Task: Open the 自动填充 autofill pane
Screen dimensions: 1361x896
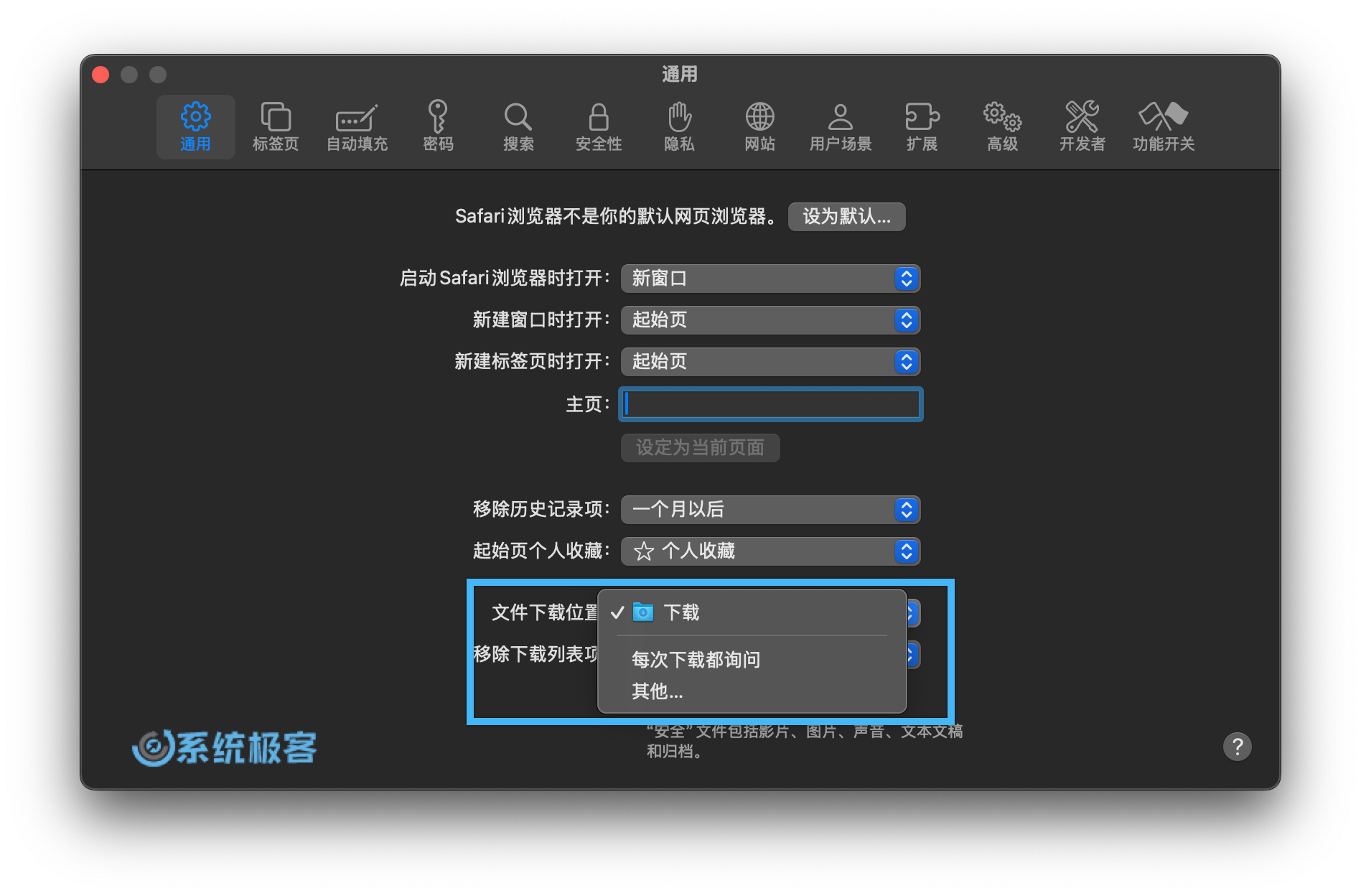Action: (357, 127)
